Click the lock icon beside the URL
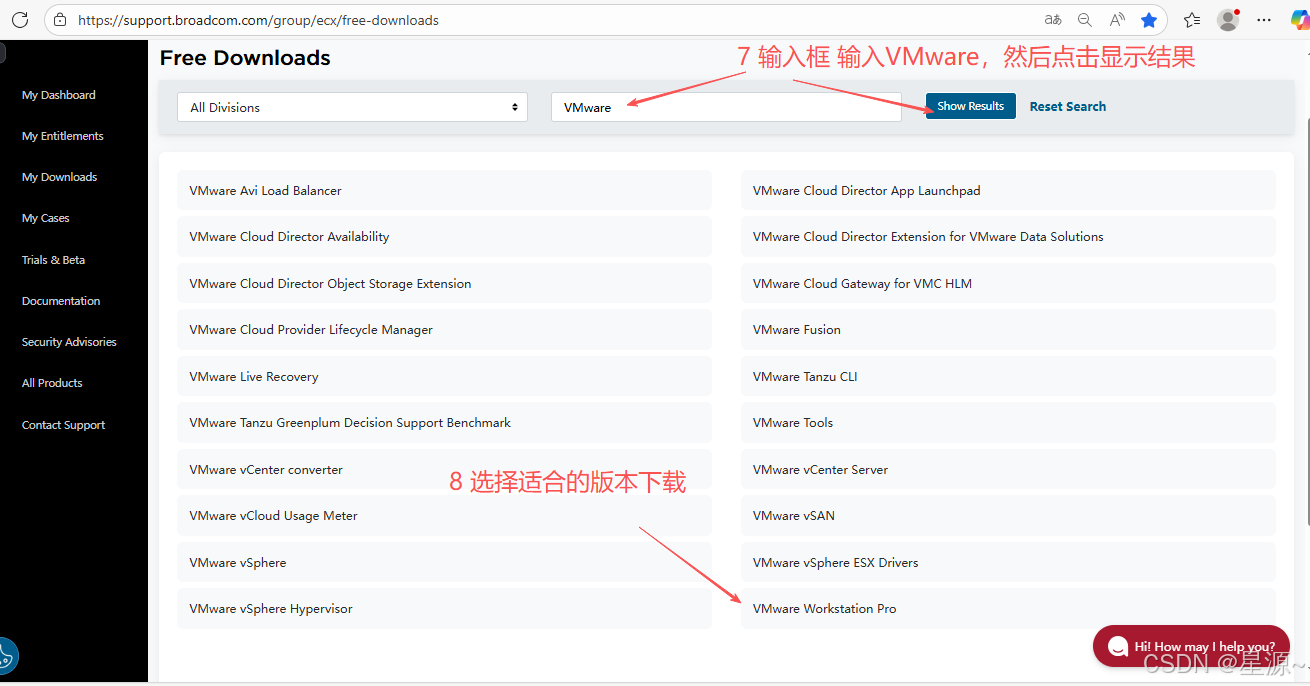 (x=60, y=20)
